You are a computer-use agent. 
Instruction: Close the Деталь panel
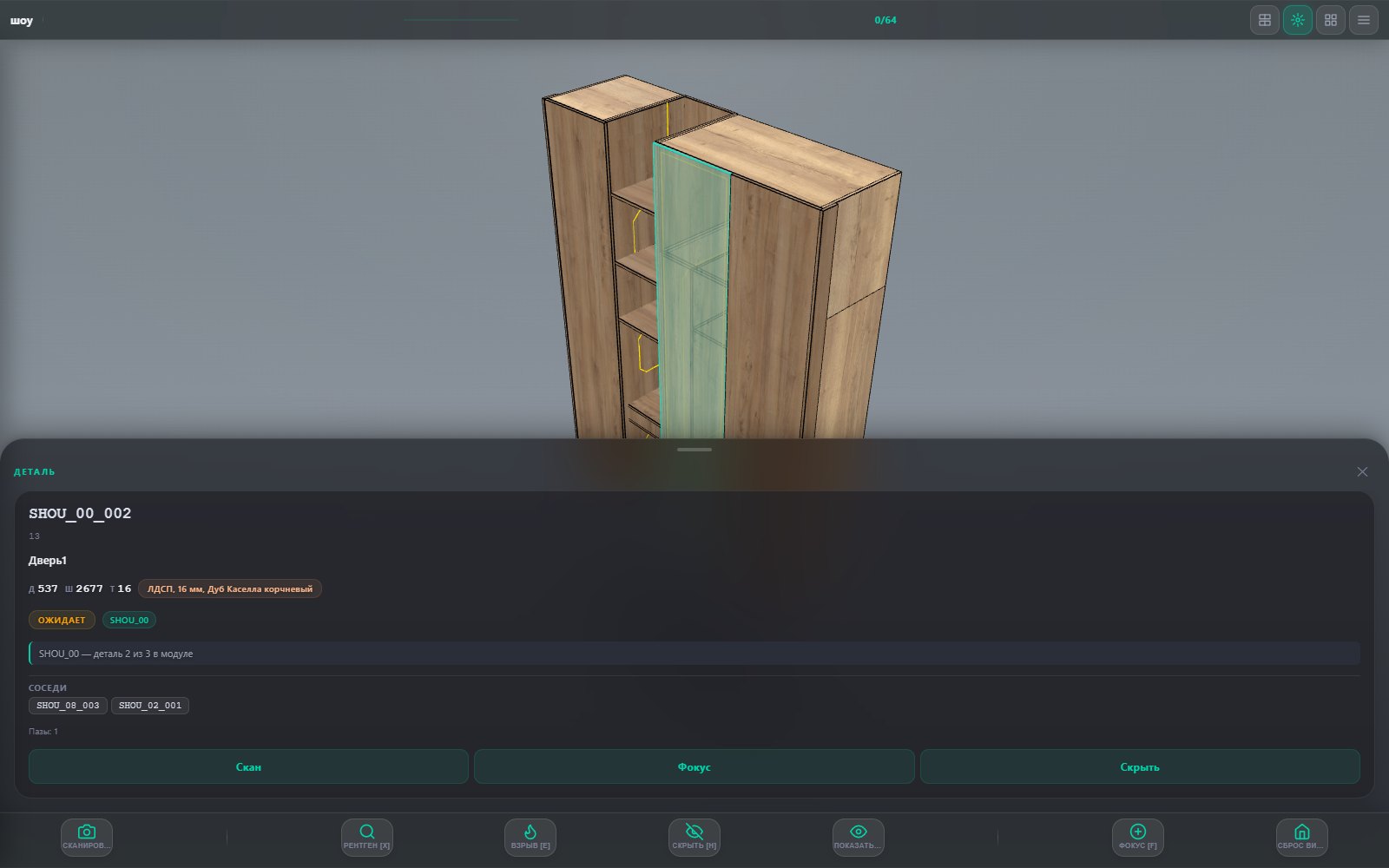point(1362,471)
